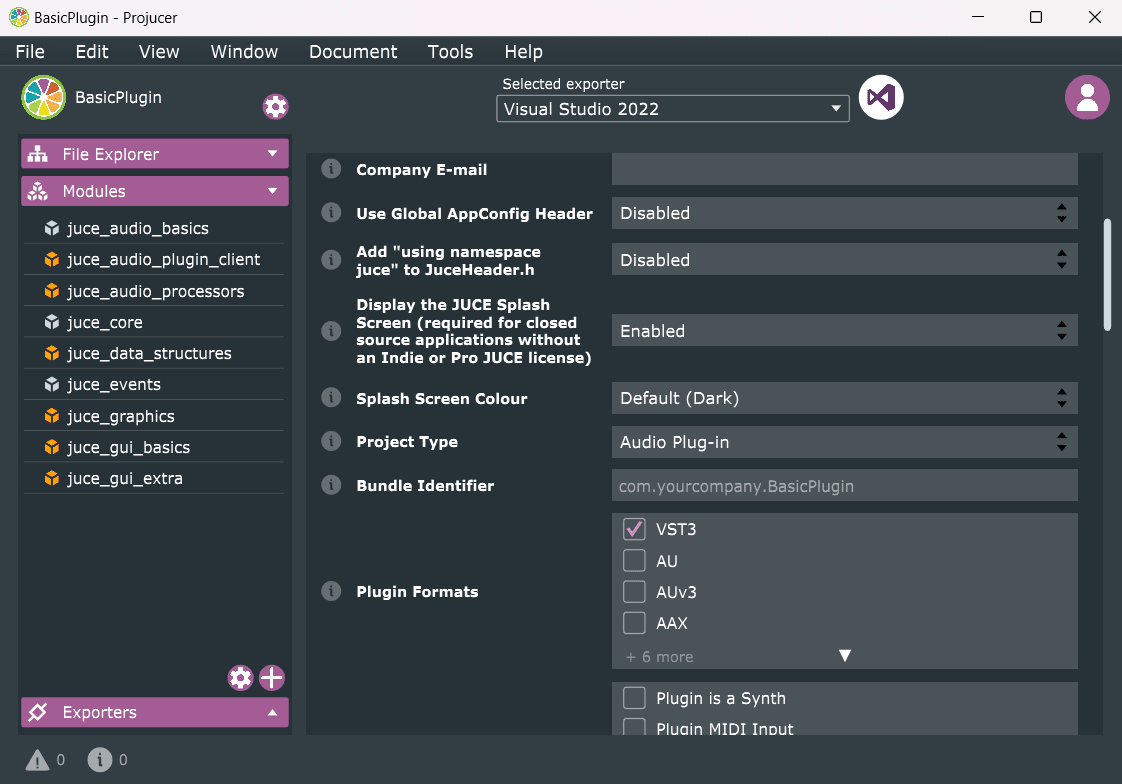Check the AAX plugin format box

(634, 623)
